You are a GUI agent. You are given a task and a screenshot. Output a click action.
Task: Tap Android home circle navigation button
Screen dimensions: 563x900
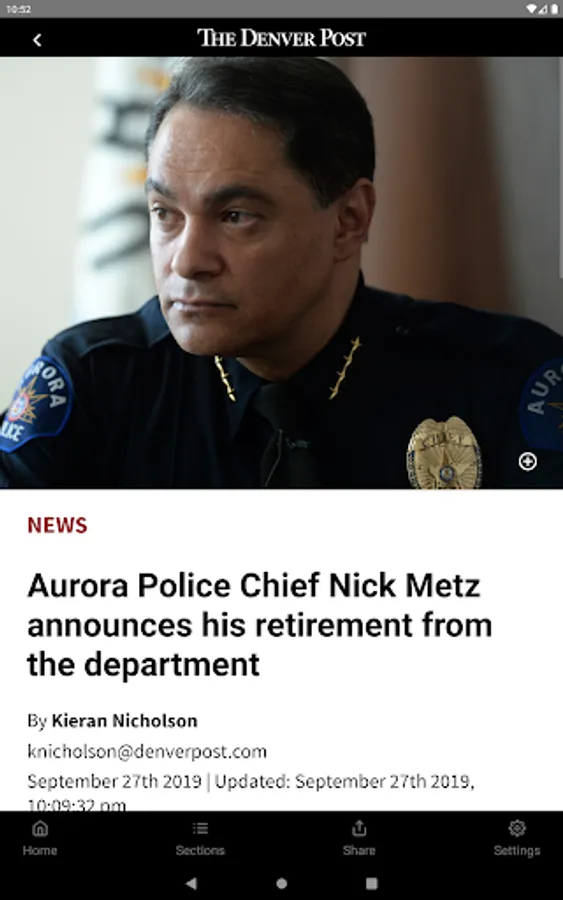tap(281, 883)
